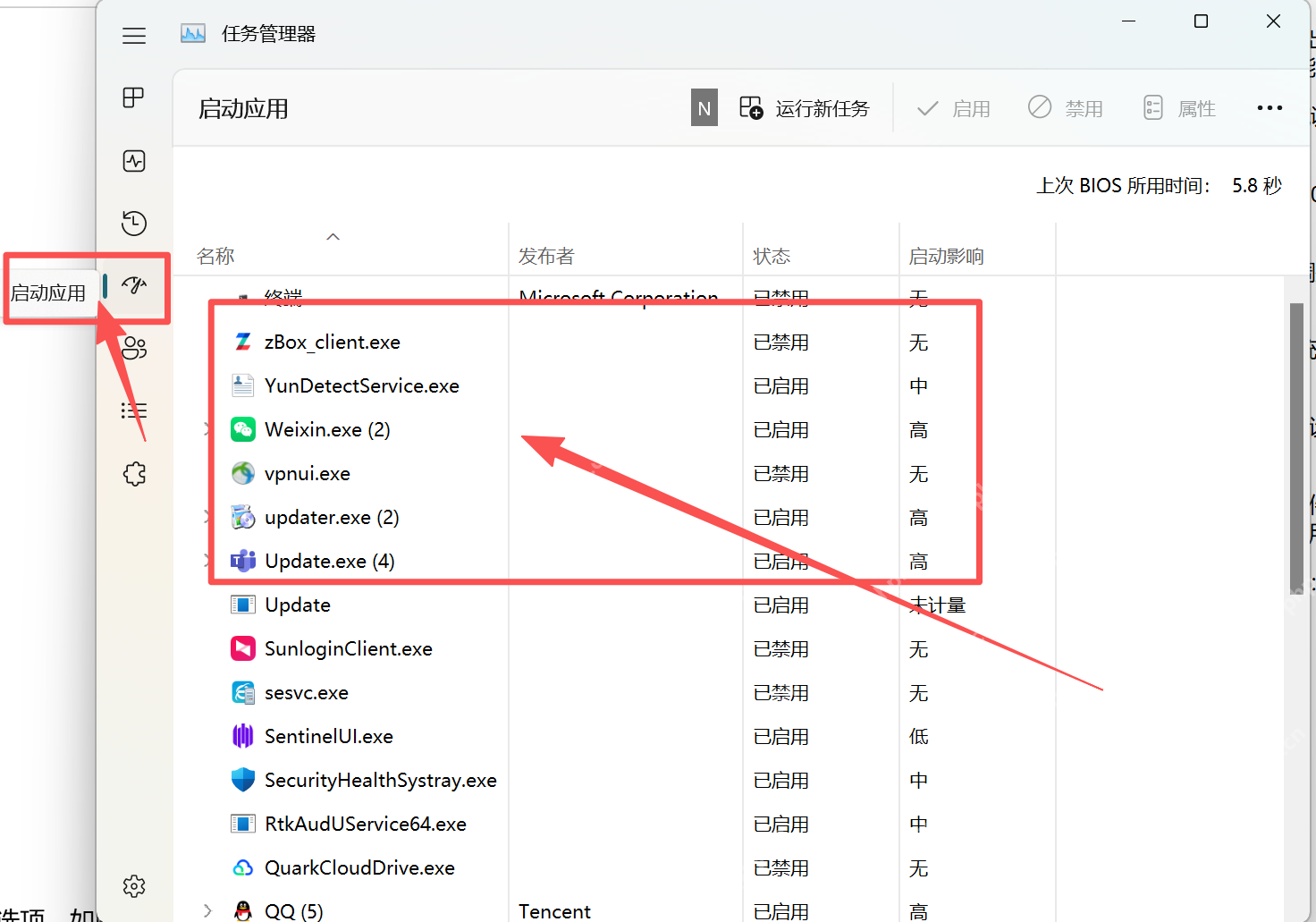Select the Startup apps sidebar icon

[134, 285]
